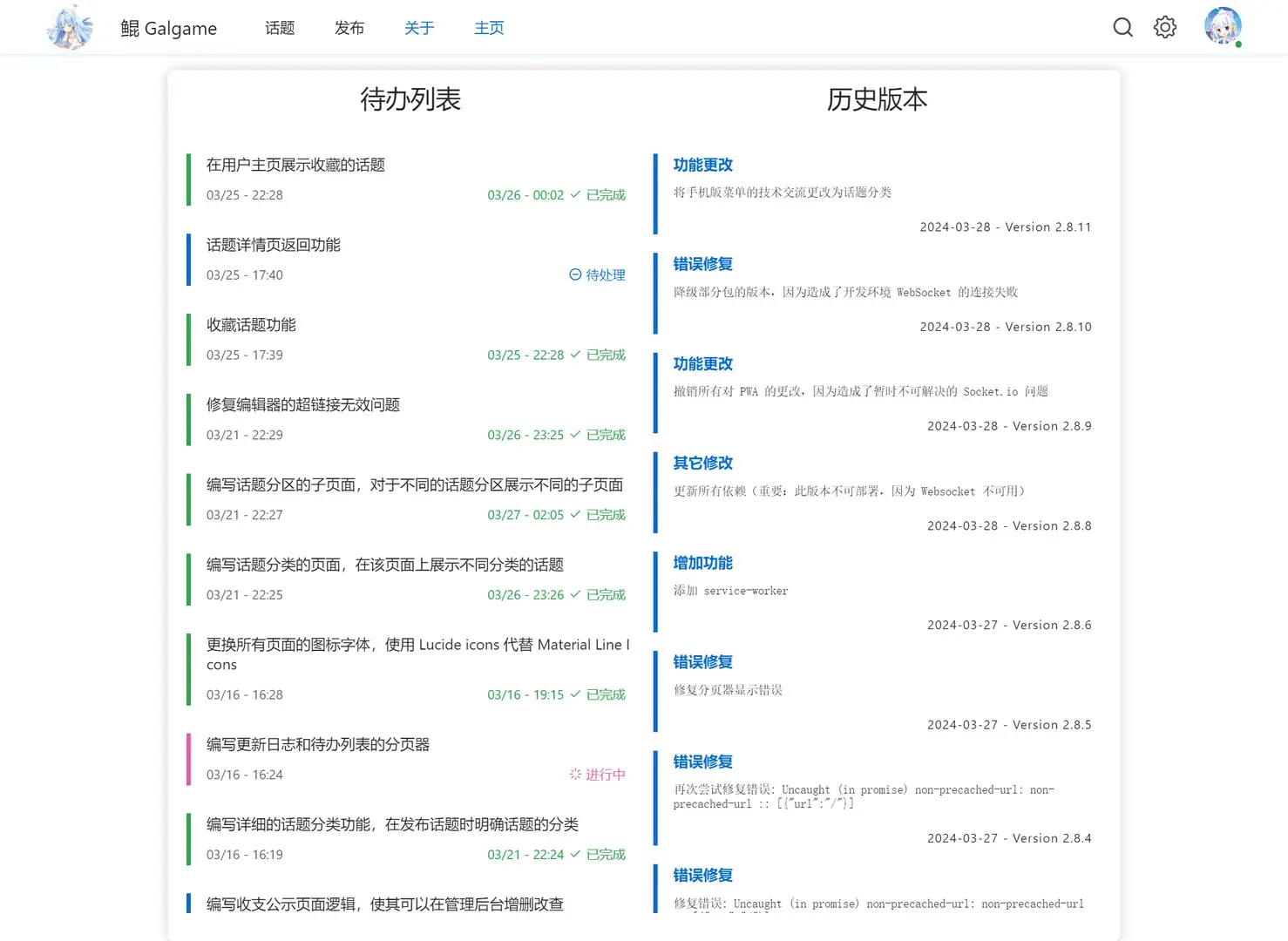Open the search magnifier icon

[1122, 28]
